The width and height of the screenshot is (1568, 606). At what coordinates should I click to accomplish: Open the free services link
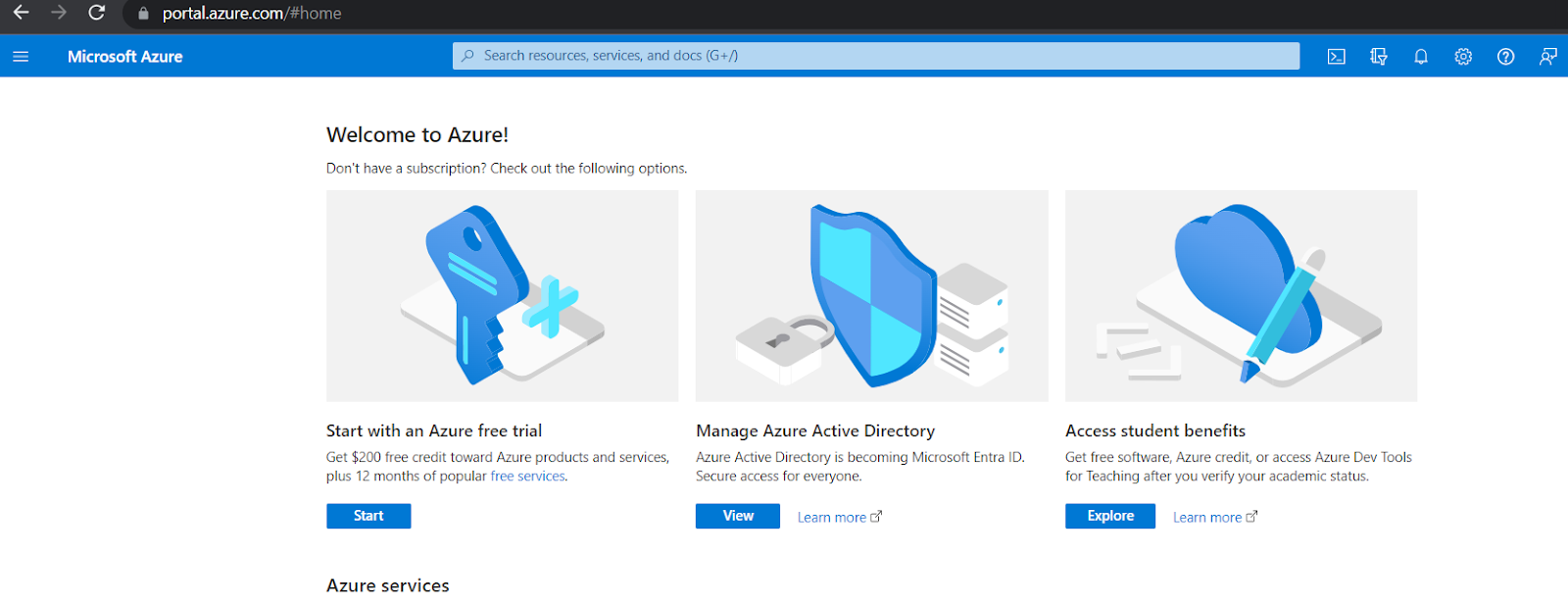point(527,477)
